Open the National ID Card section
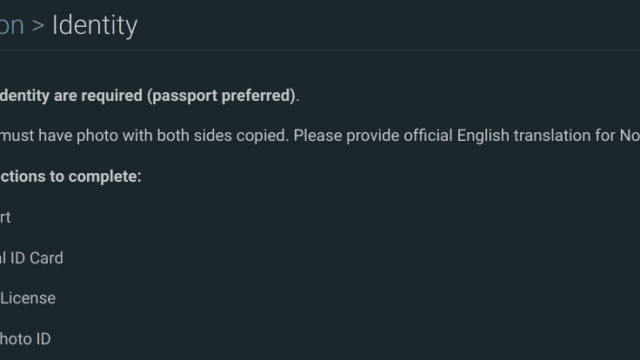 31,258
